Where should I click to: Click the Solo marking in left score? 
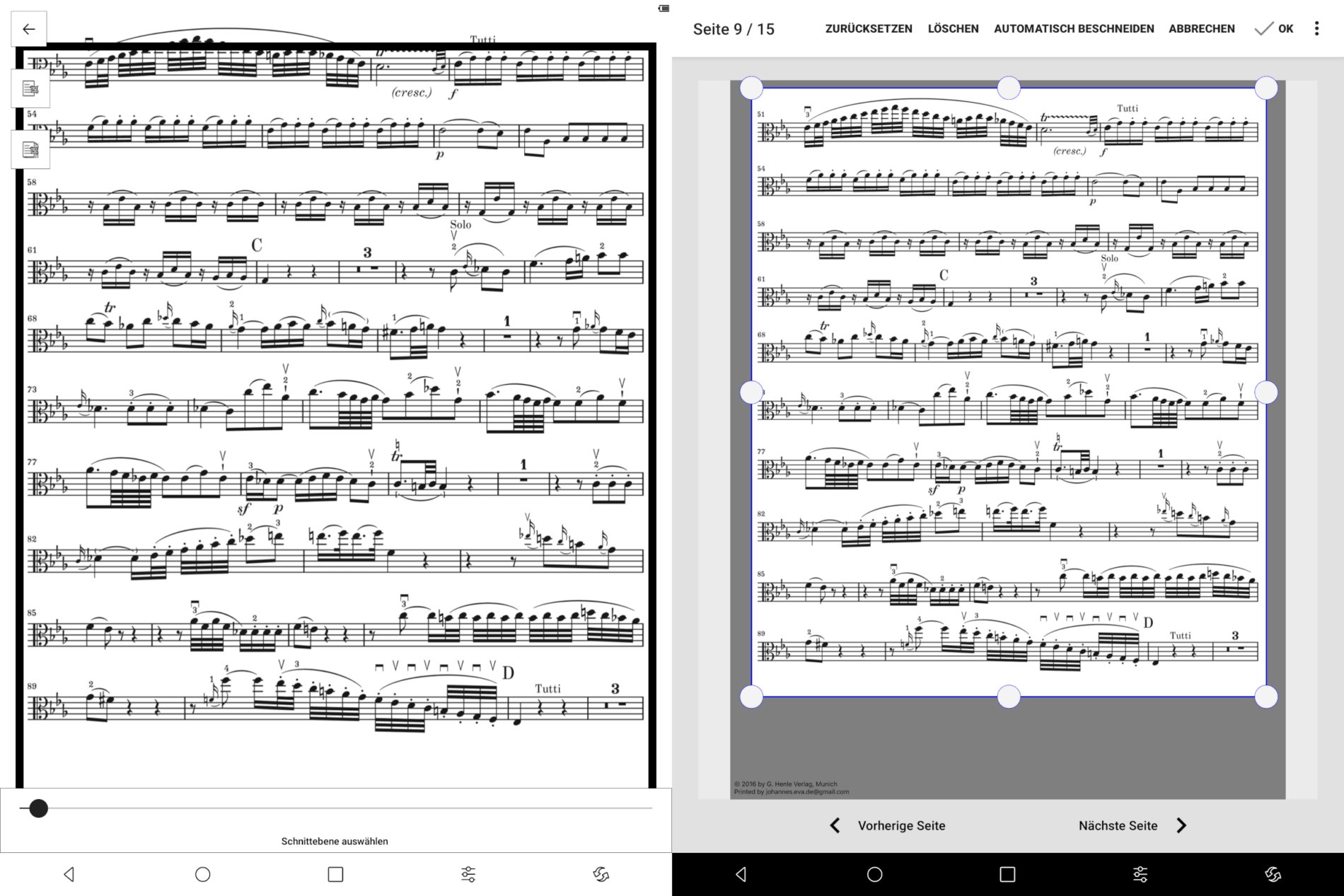(460, 224)
